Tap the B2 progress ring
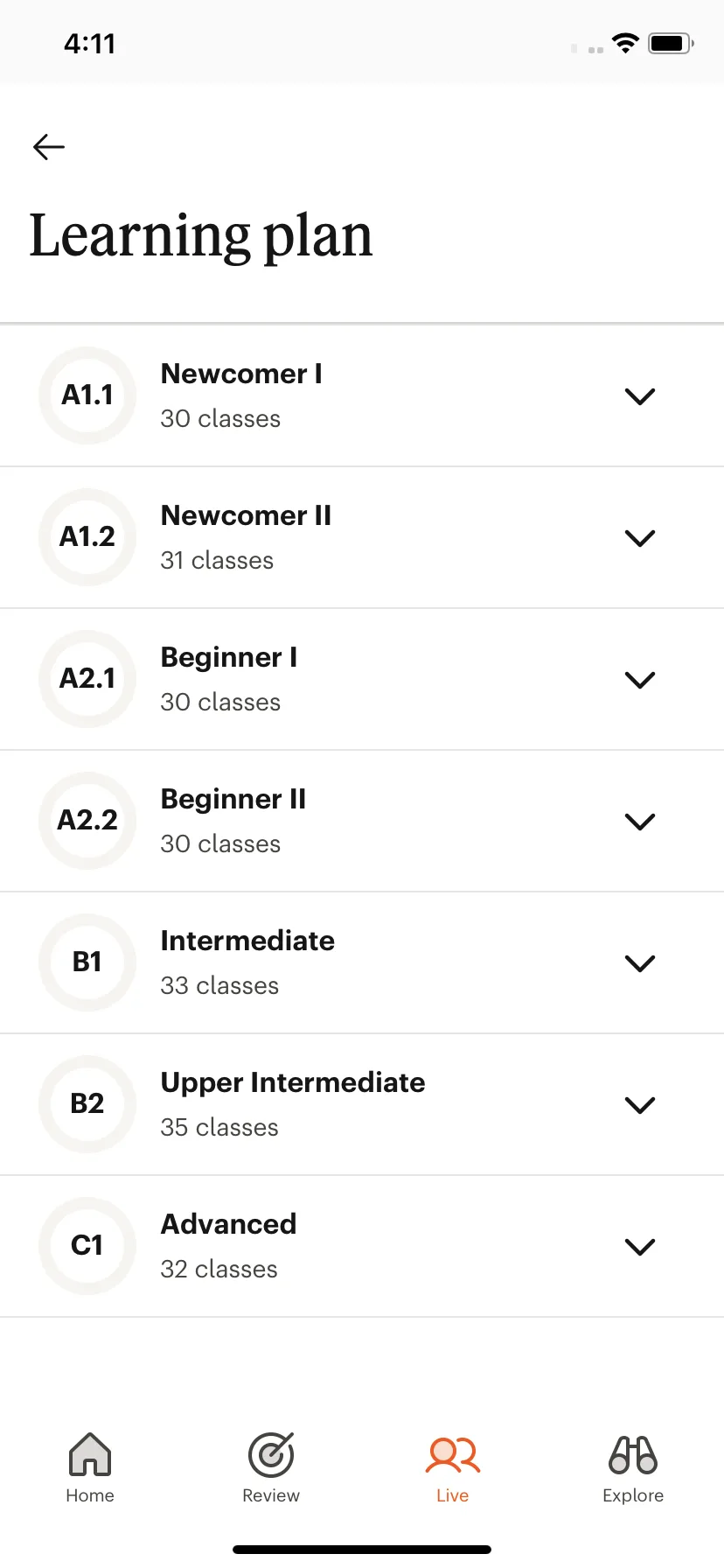The width and height of the screenshot is (724, 1568). (87, 1104)
